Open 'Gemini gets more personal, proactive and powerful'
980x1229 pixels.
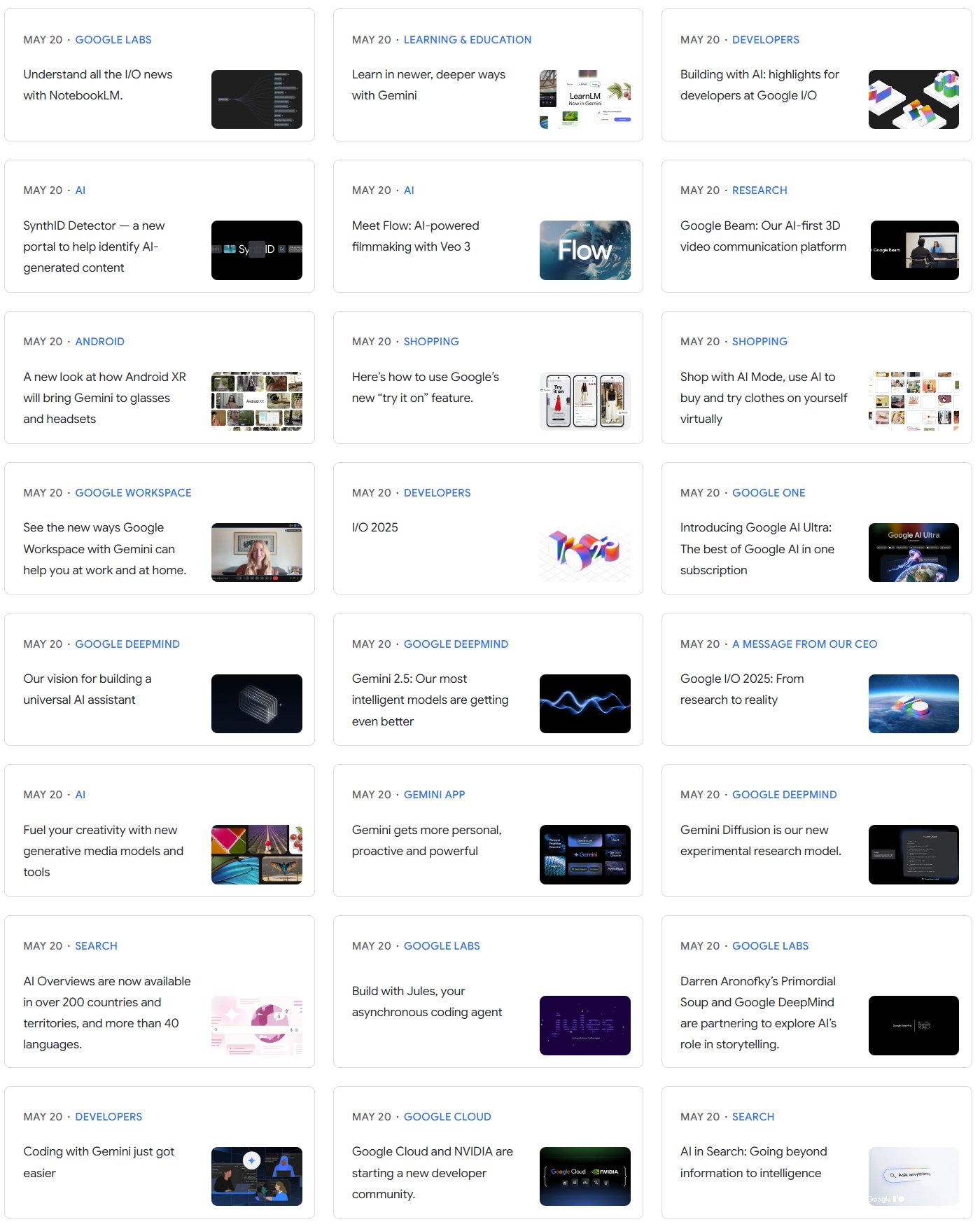coord(427,840)
